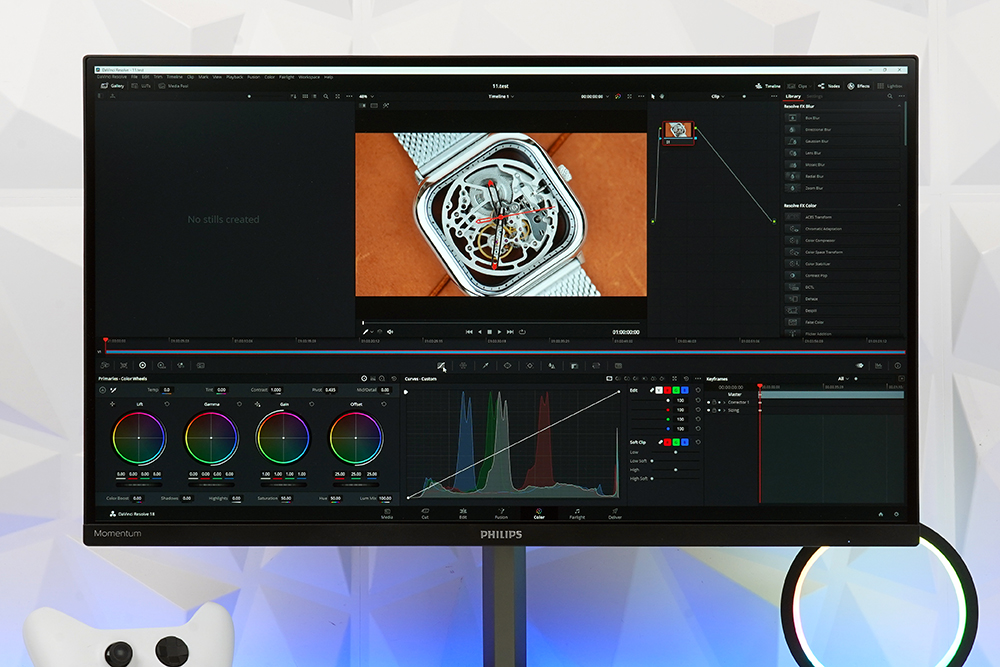This screenshot has width=1000, height=667.
Task: Switch to the Fusion page
Action: tap(501, 513)
